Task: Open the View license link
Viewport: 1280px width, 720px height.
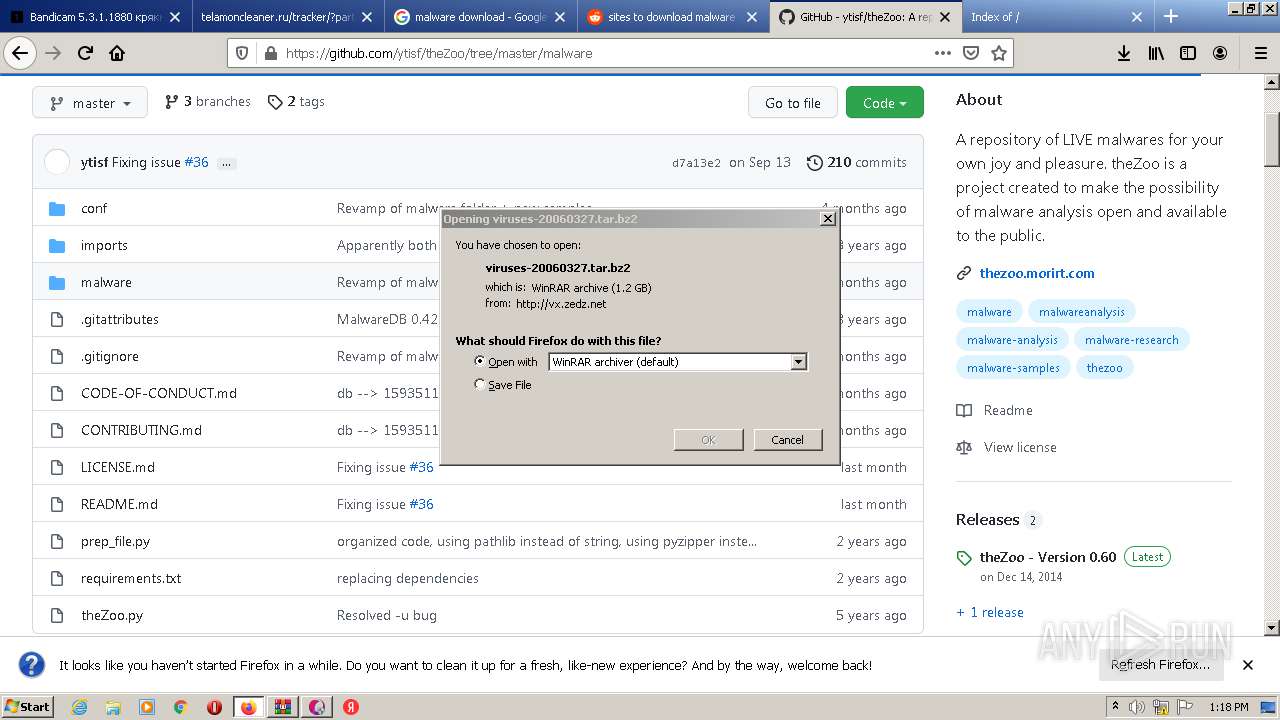Action: click(1020, 447)
